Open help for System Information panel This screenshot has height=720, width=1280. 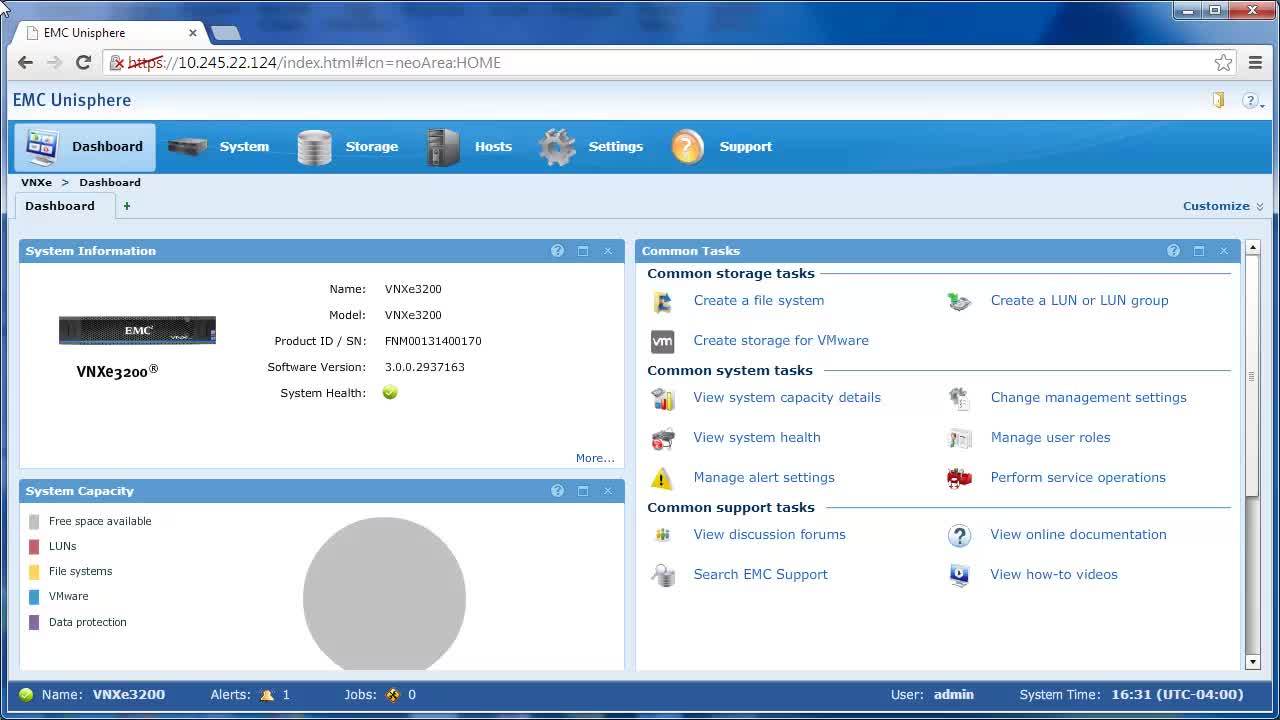(557, 251)
